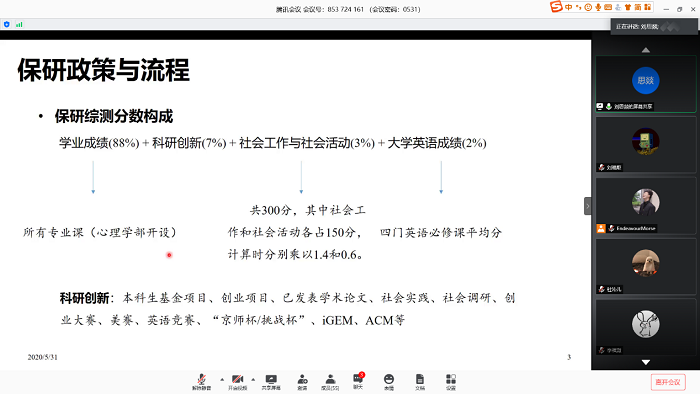Select the participant tile with the rabbit sketch avatar
Viewport: 700px width, 394px height.
(646, 328)
